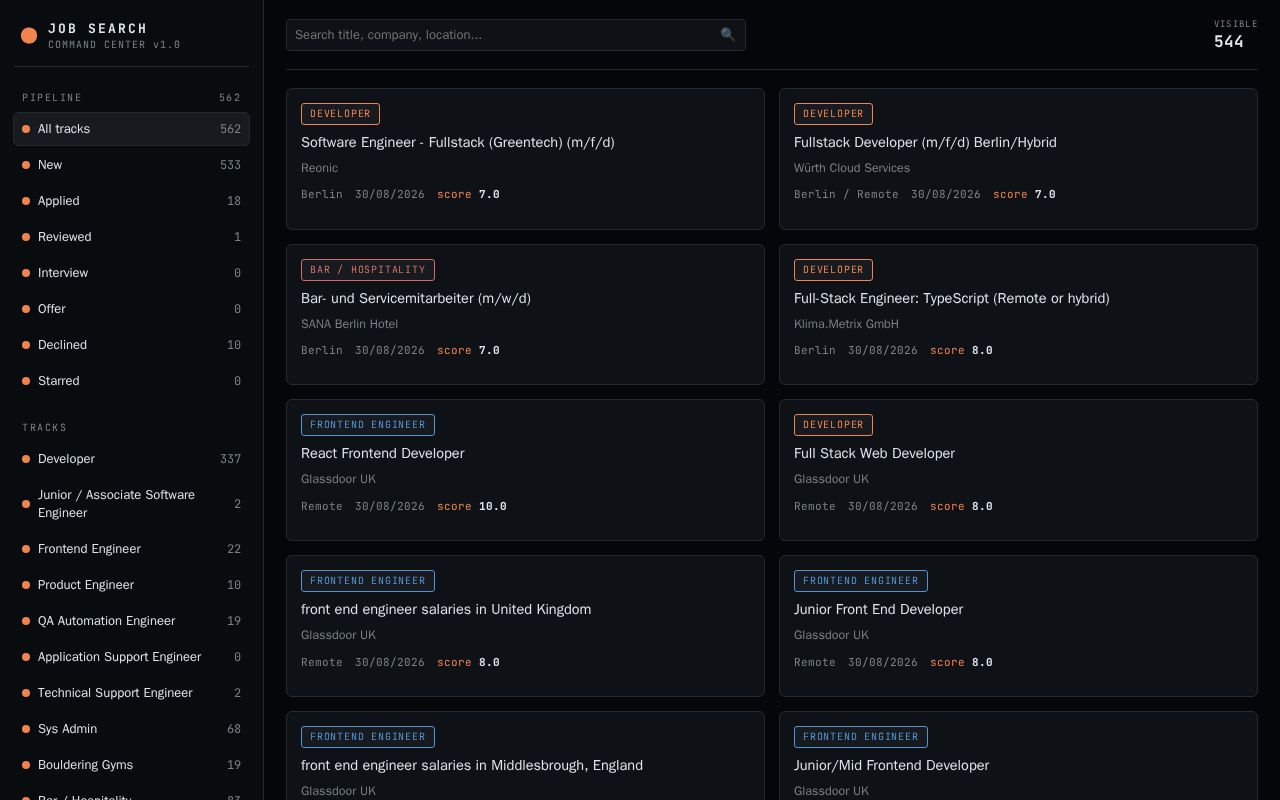1280x800 pixels.
Task: Open the Reonic Software Engineer Fullstack job
Action: point(525,159)
